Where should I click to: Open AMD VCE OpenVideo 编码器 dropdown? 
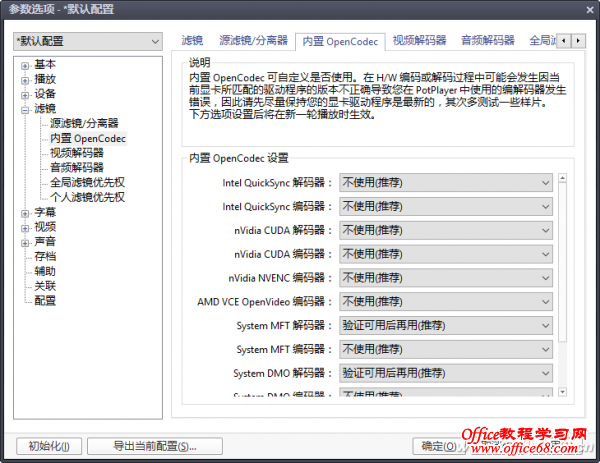(x=446, y=302)
